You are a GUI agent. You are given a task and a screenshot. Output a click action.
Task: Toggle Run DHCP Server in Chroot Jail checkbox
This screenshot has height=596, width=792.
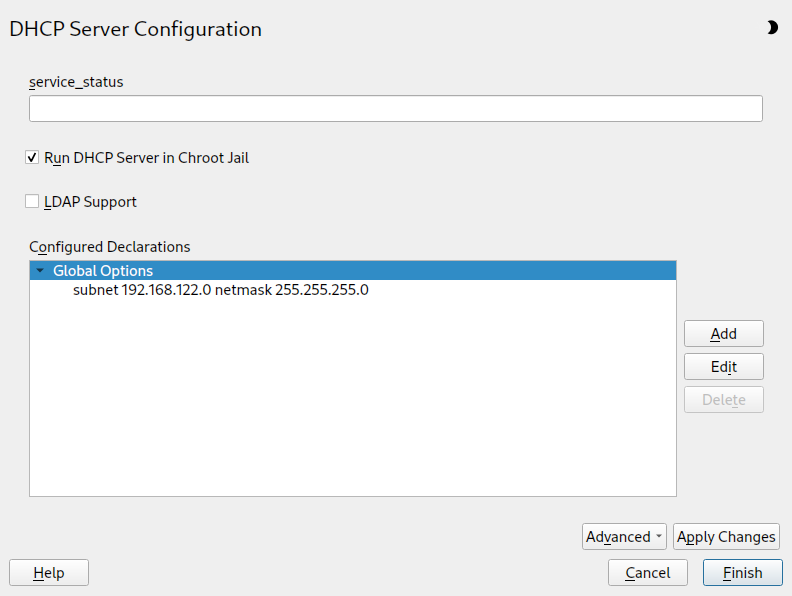coord(33,158)
